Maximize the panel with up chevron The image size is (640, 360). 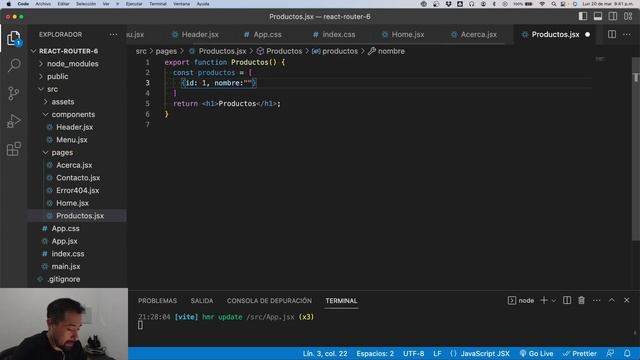(611, 300)
